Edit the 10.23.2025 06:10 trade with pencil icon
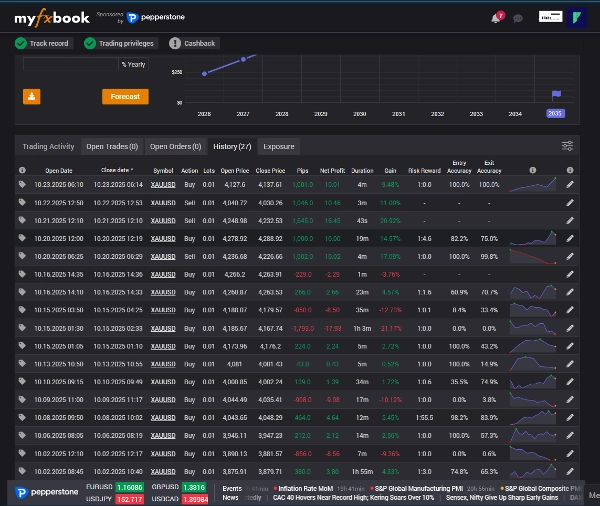The image size is (600, 506). pyautogui.click(x=570, y=184)
